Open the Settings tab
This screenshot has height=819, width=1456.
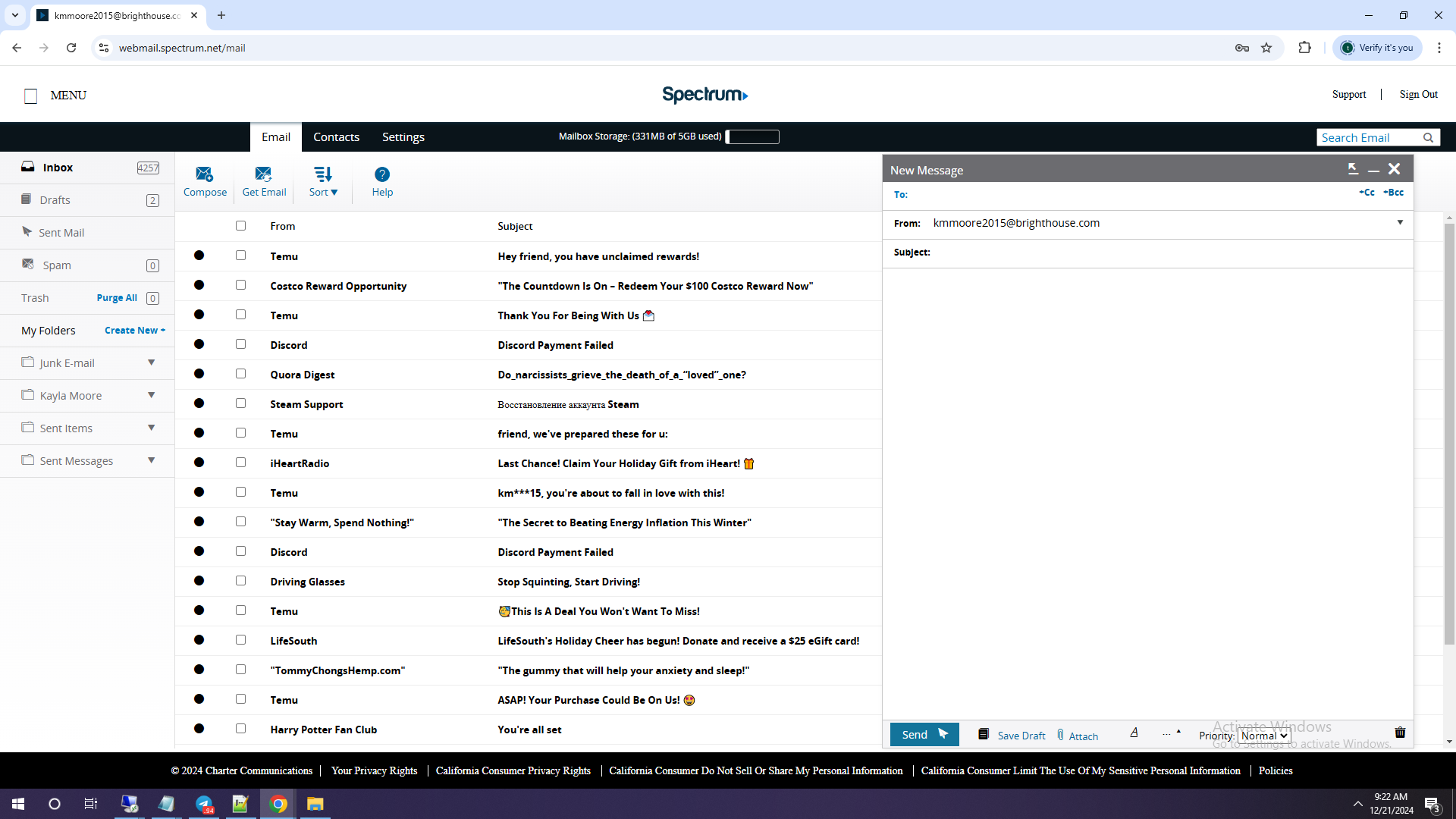[x=403, y=137]
